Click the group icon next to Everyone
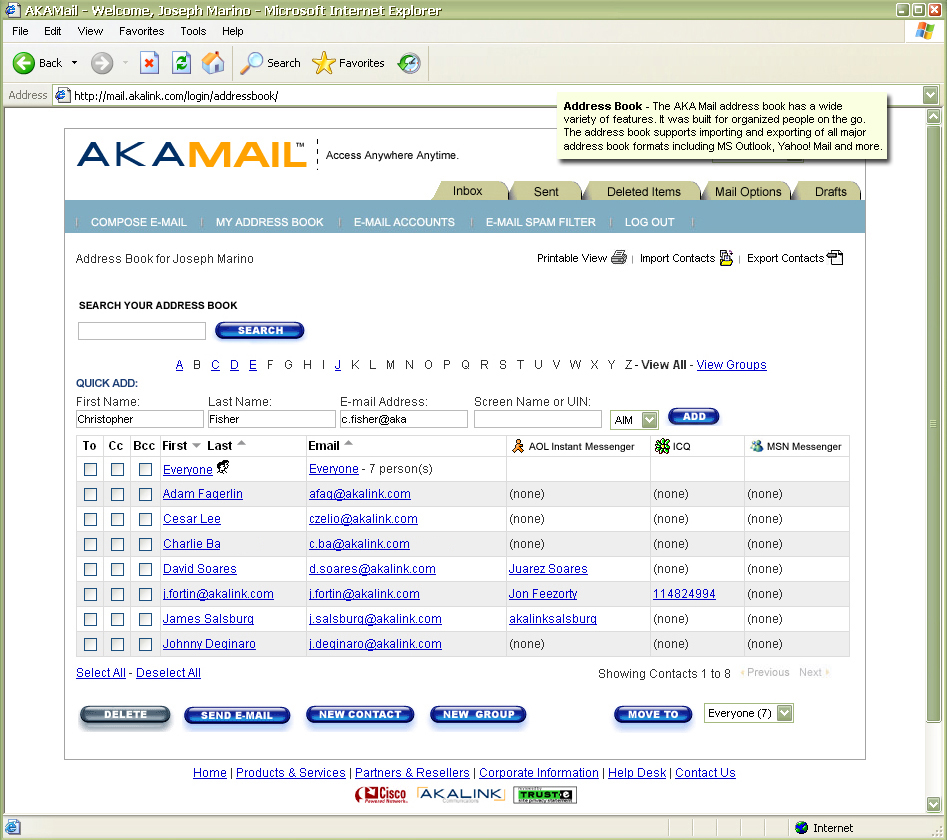The image size is (947, 840). click(x=224, y=467)
